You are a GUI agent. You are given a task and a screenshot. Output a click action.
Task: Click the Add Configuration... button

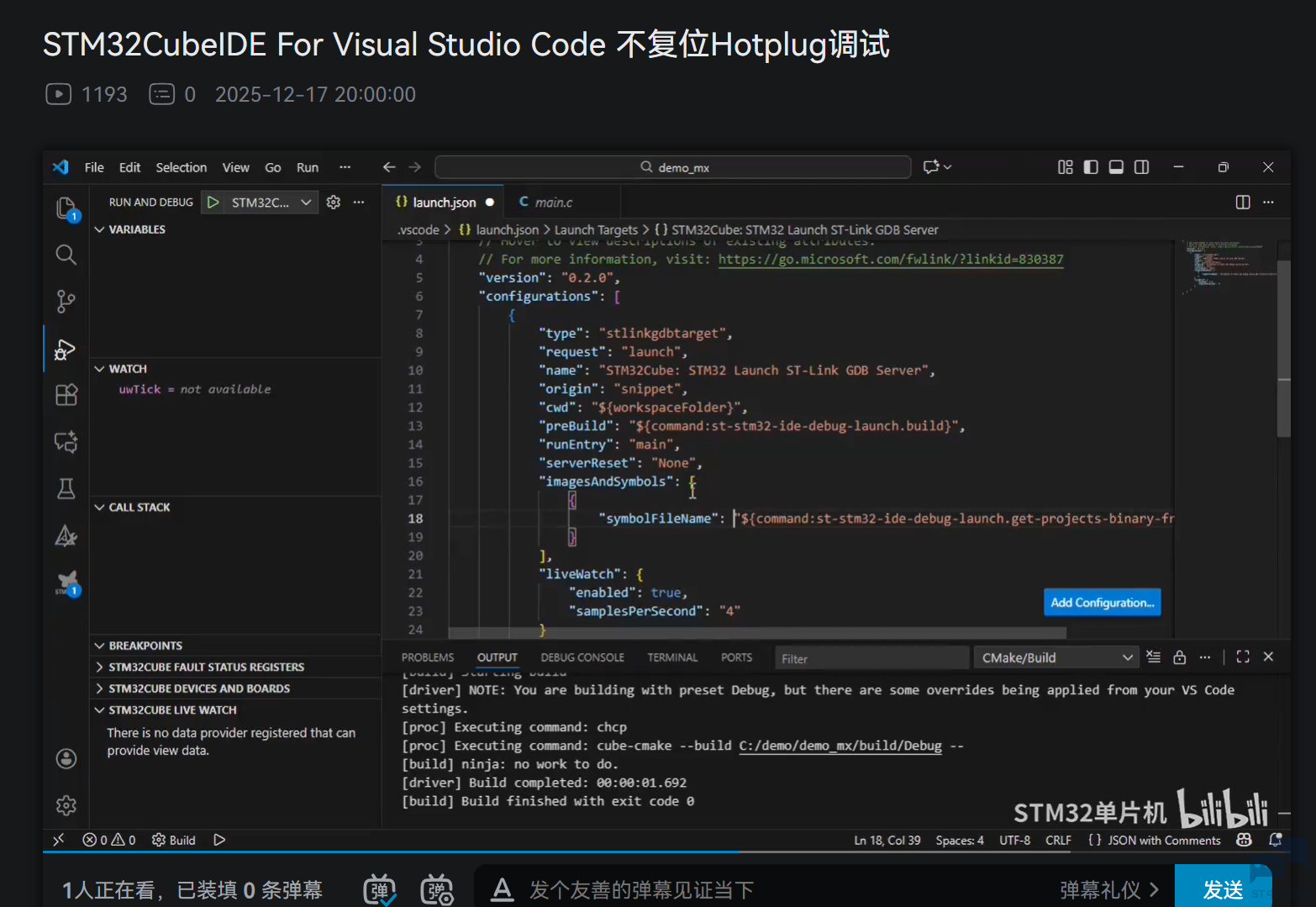tap(1103, 603)
